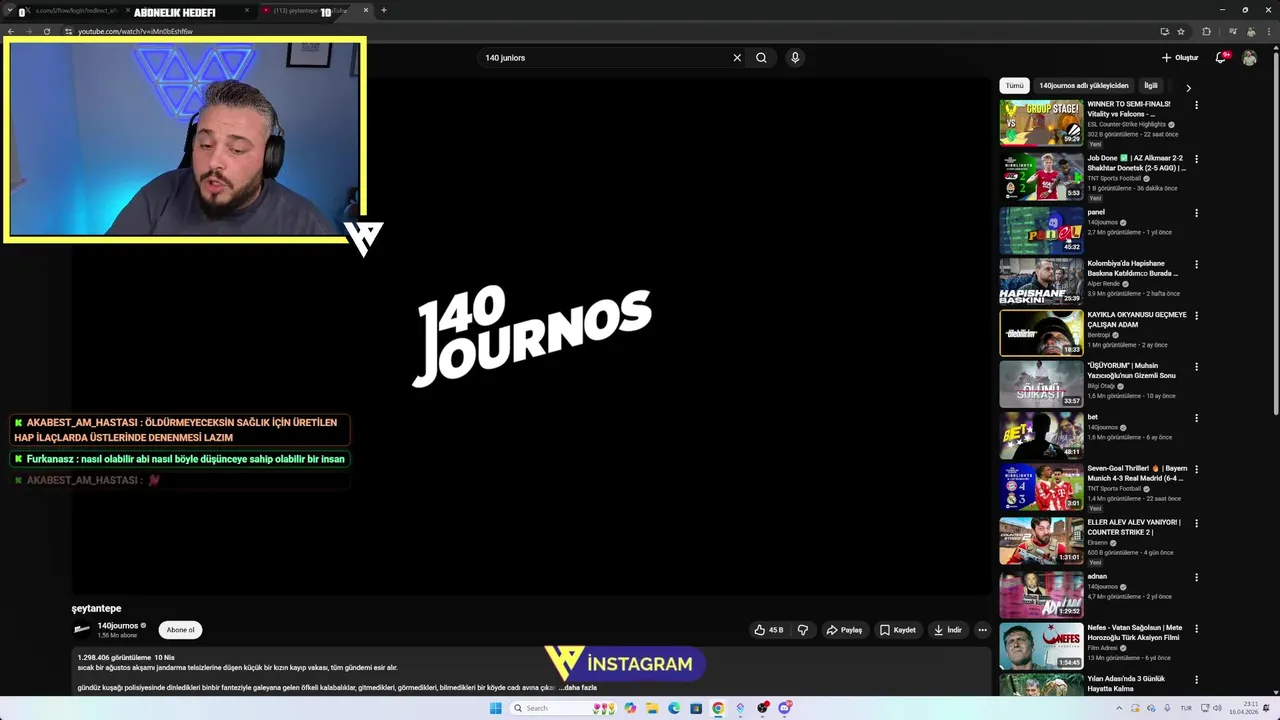The width and height of the screenshot is (1280, 720).
Task: Open site information icon beside the URL
Action: pyautogui.click(x=68, y=31)
